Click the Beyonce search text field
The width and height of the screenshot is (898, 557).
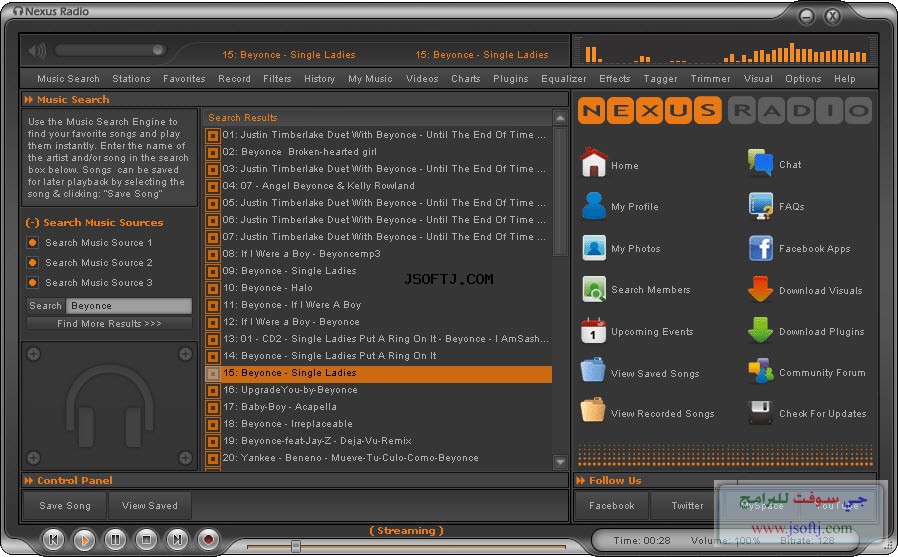click(129, 306)
